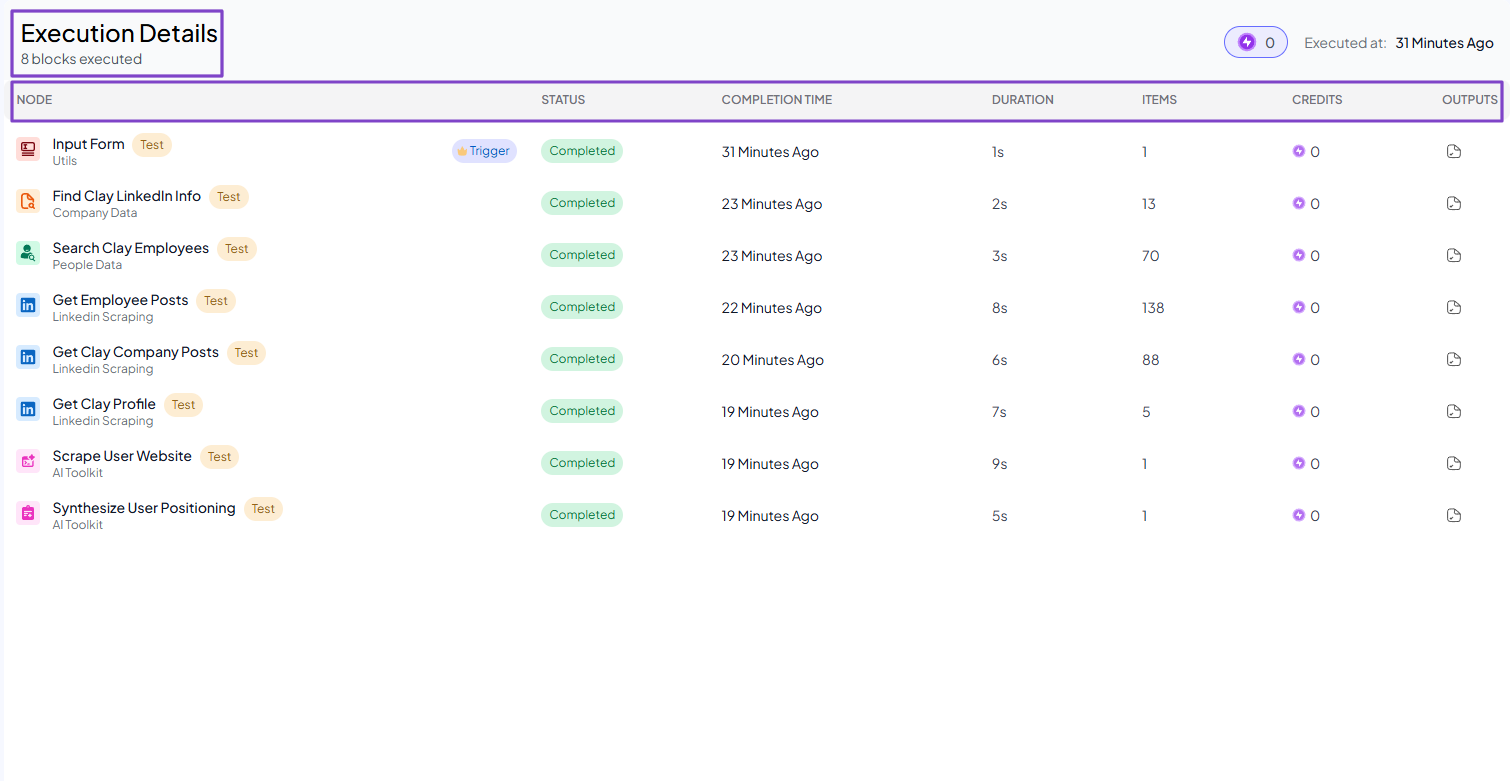Click the Test tag next to Input Form

[x=152, y=145]
